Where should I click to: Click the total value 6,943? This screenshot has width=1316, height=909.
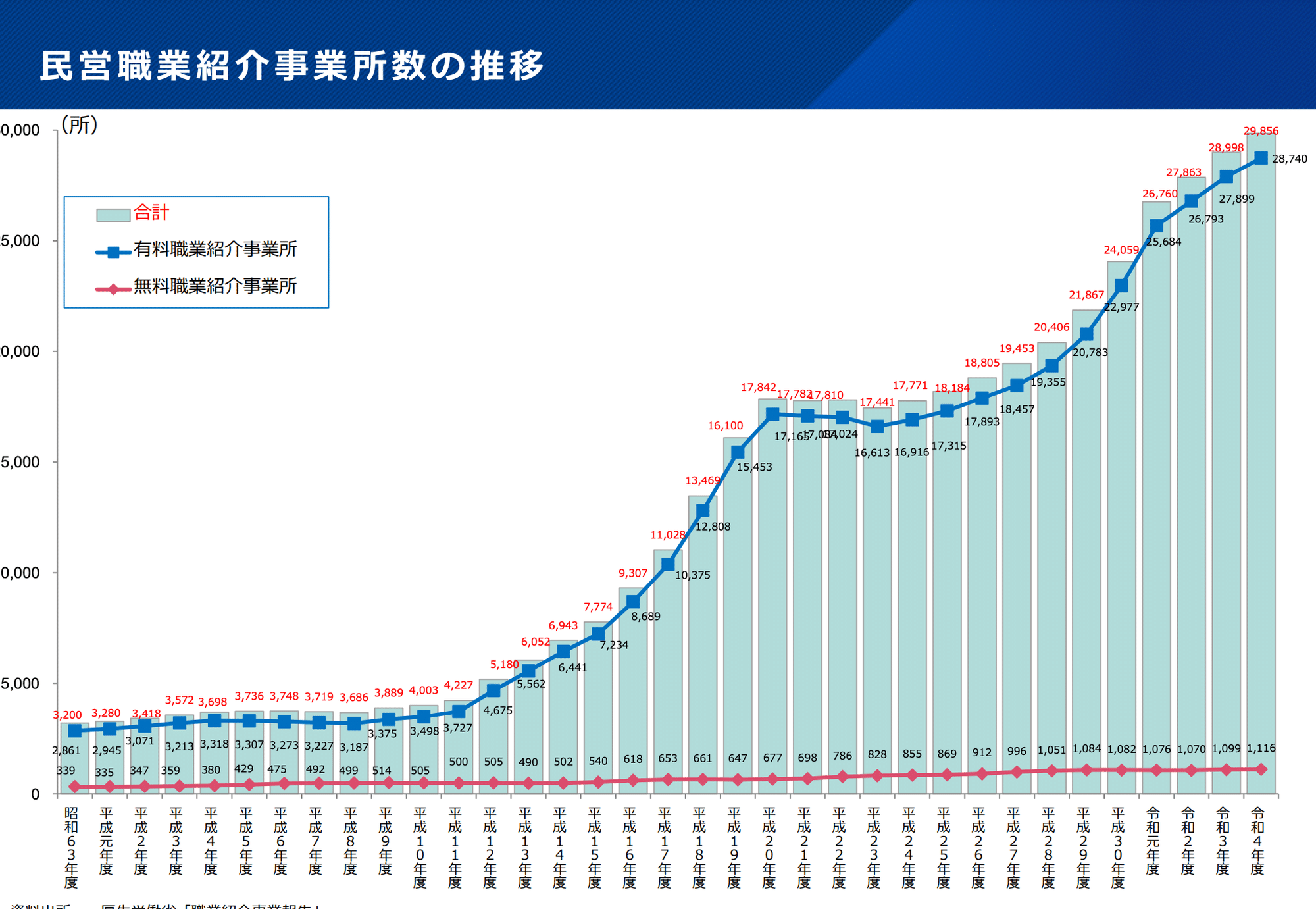point(563,626)
